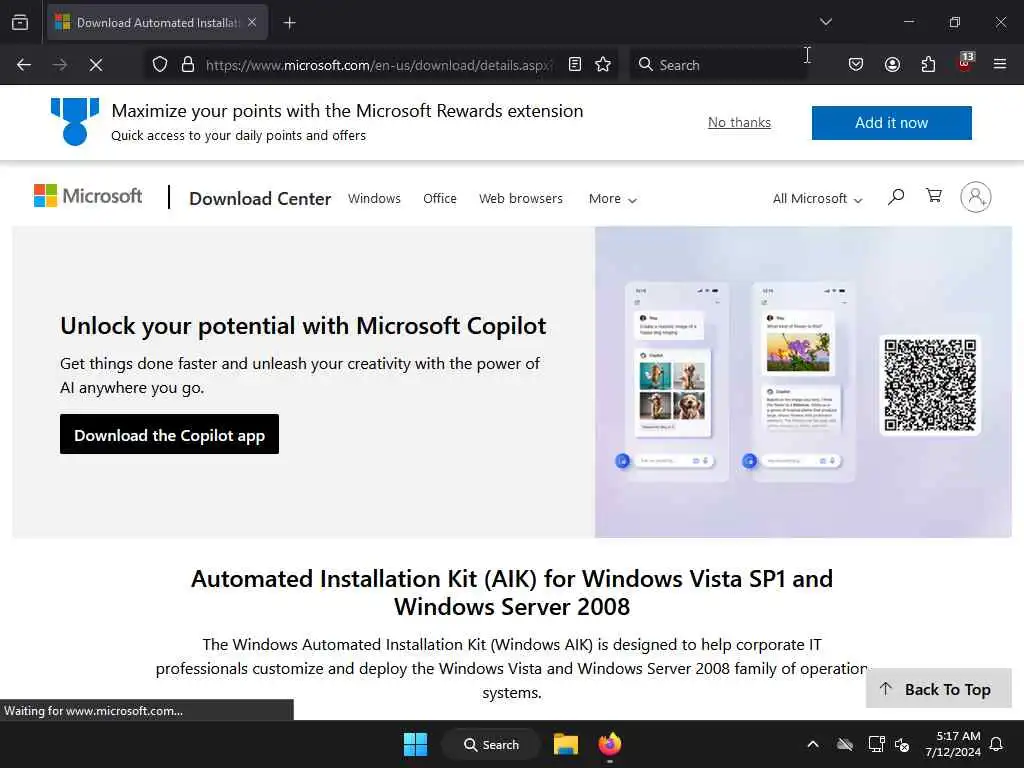
Task: Close the Download Automated Installation tab
Action: [252, 22]
